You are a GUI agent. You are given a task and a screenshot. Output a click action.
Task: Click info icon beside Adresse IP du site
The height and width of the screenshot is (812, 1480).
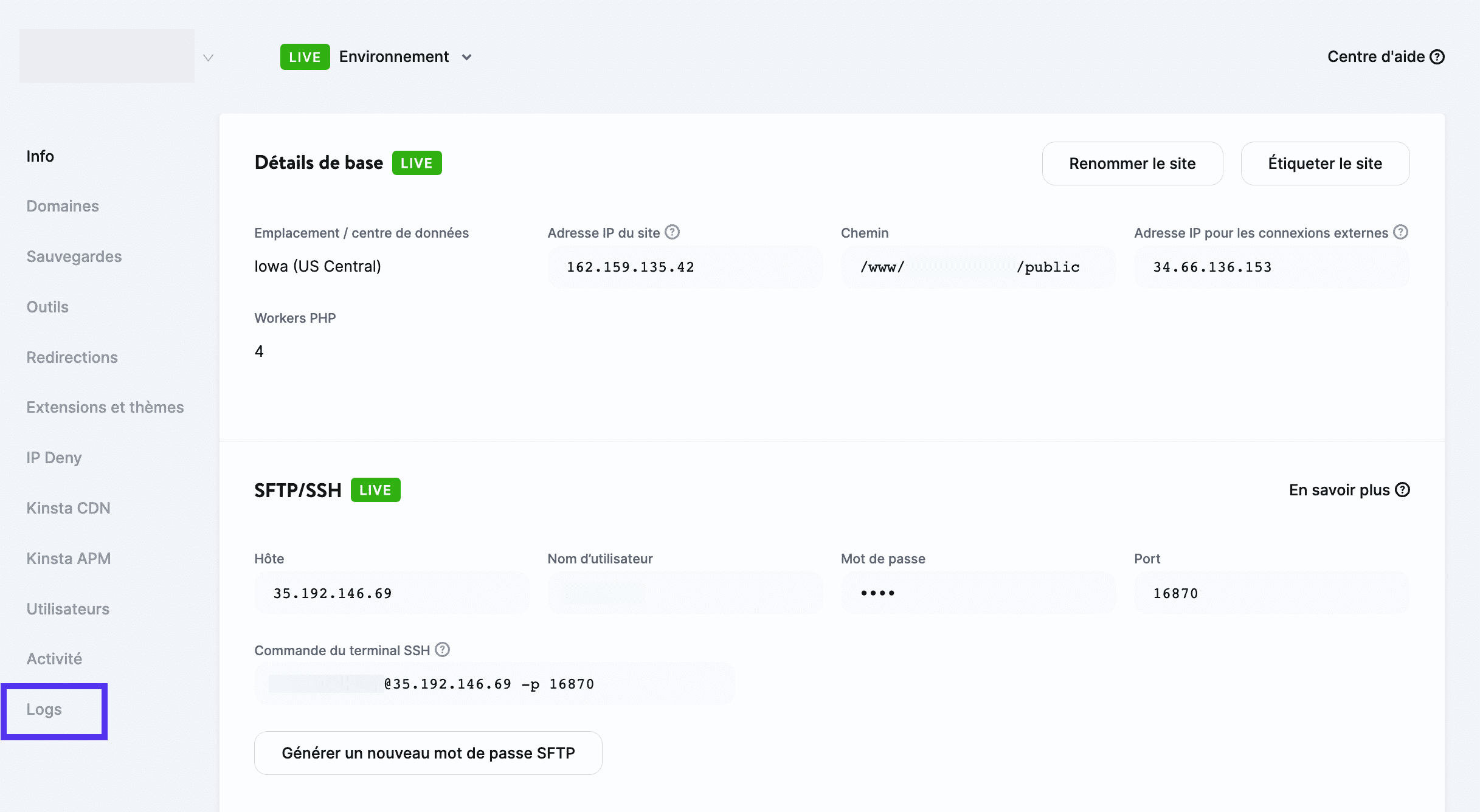pyautogui.click(x=672, y=232)
